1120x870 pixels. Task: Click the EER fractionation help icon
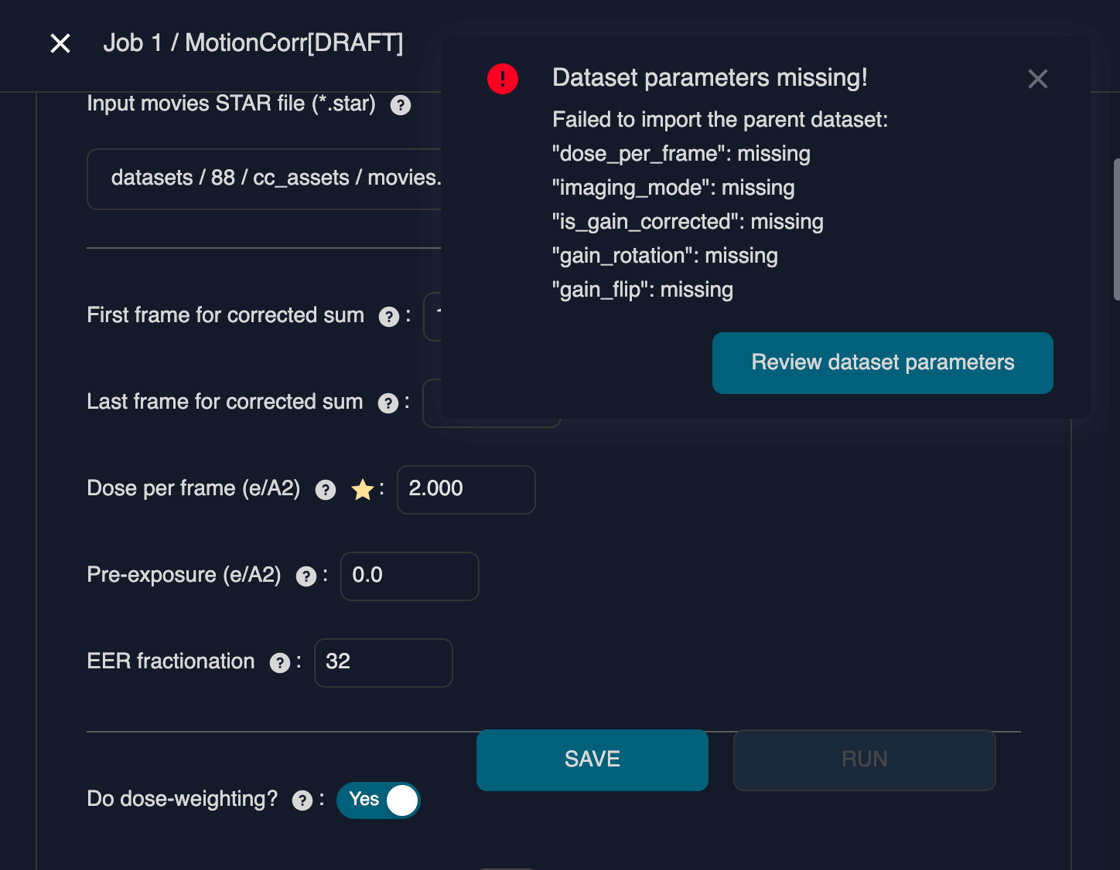click(280, 663)
